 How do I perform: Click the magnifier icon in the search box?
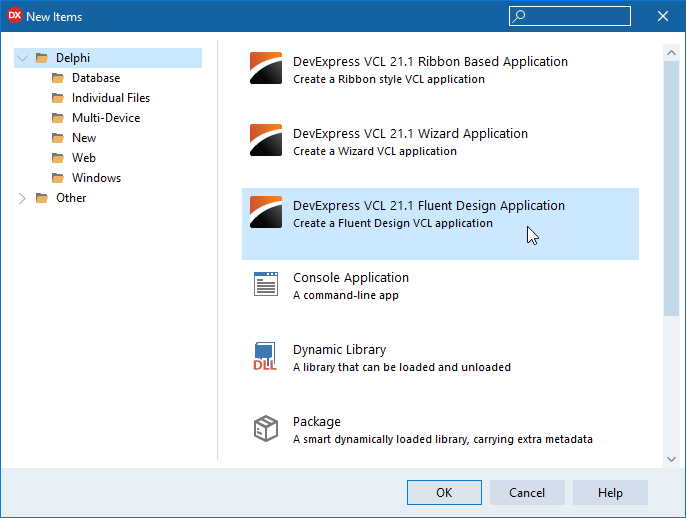click(519, 16)
